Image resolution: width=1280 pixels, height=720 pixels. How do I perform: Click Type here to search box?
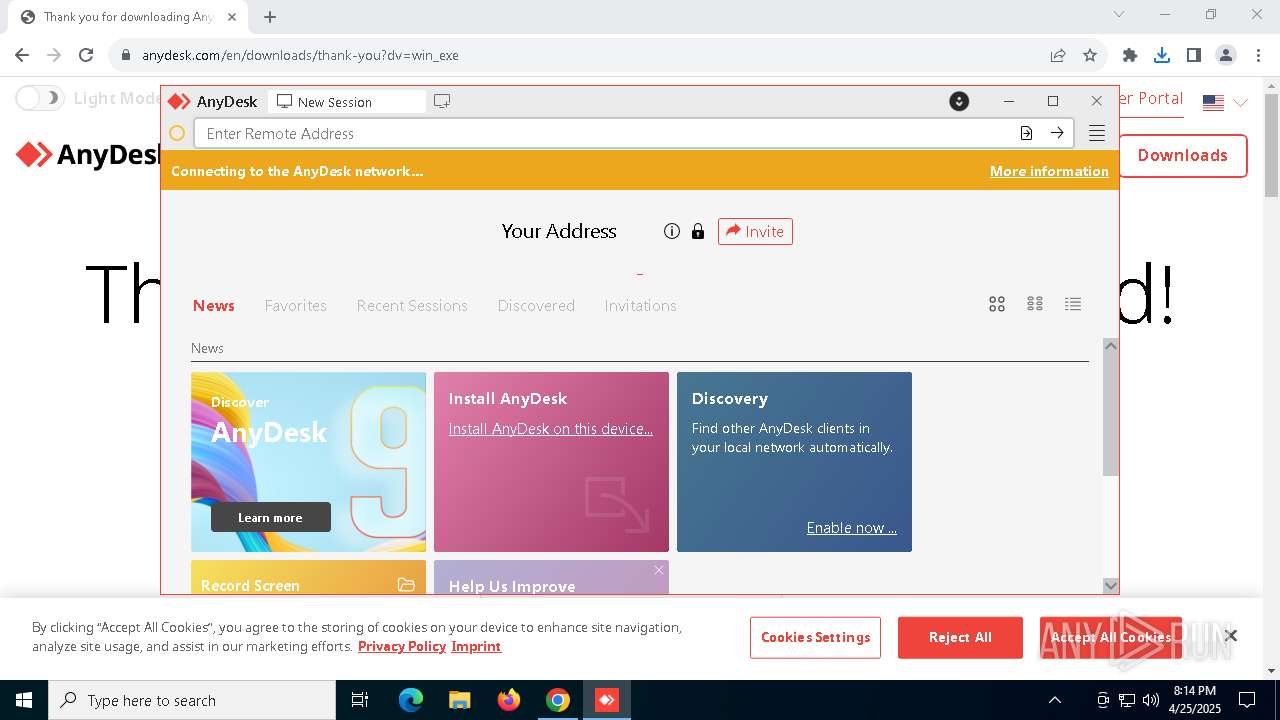coord(192,700)
